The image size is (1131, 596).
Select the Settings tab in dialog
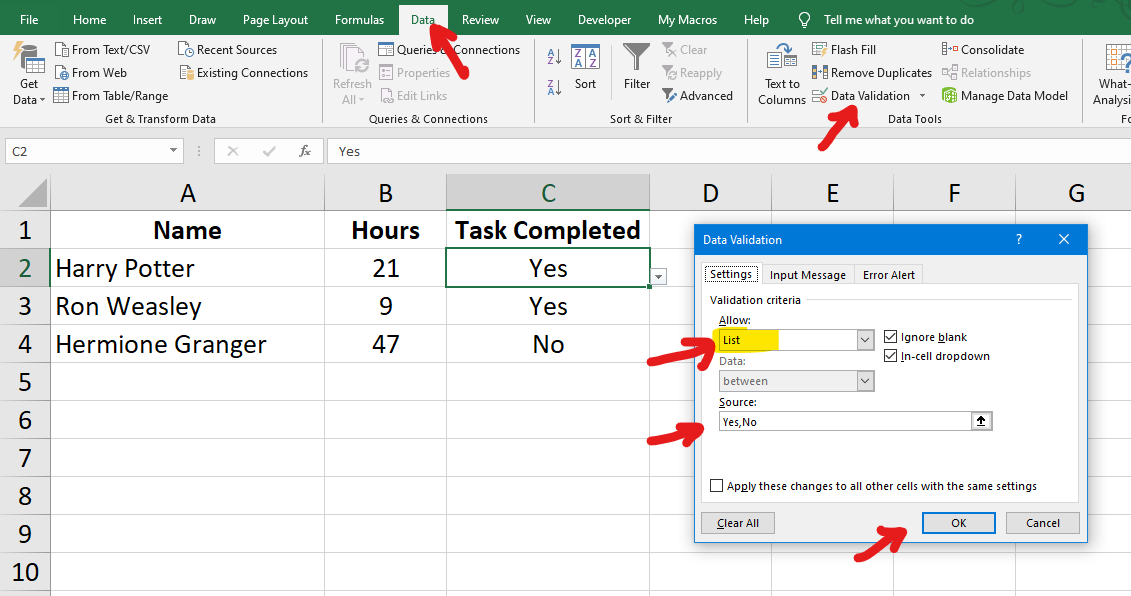(731, 274)
